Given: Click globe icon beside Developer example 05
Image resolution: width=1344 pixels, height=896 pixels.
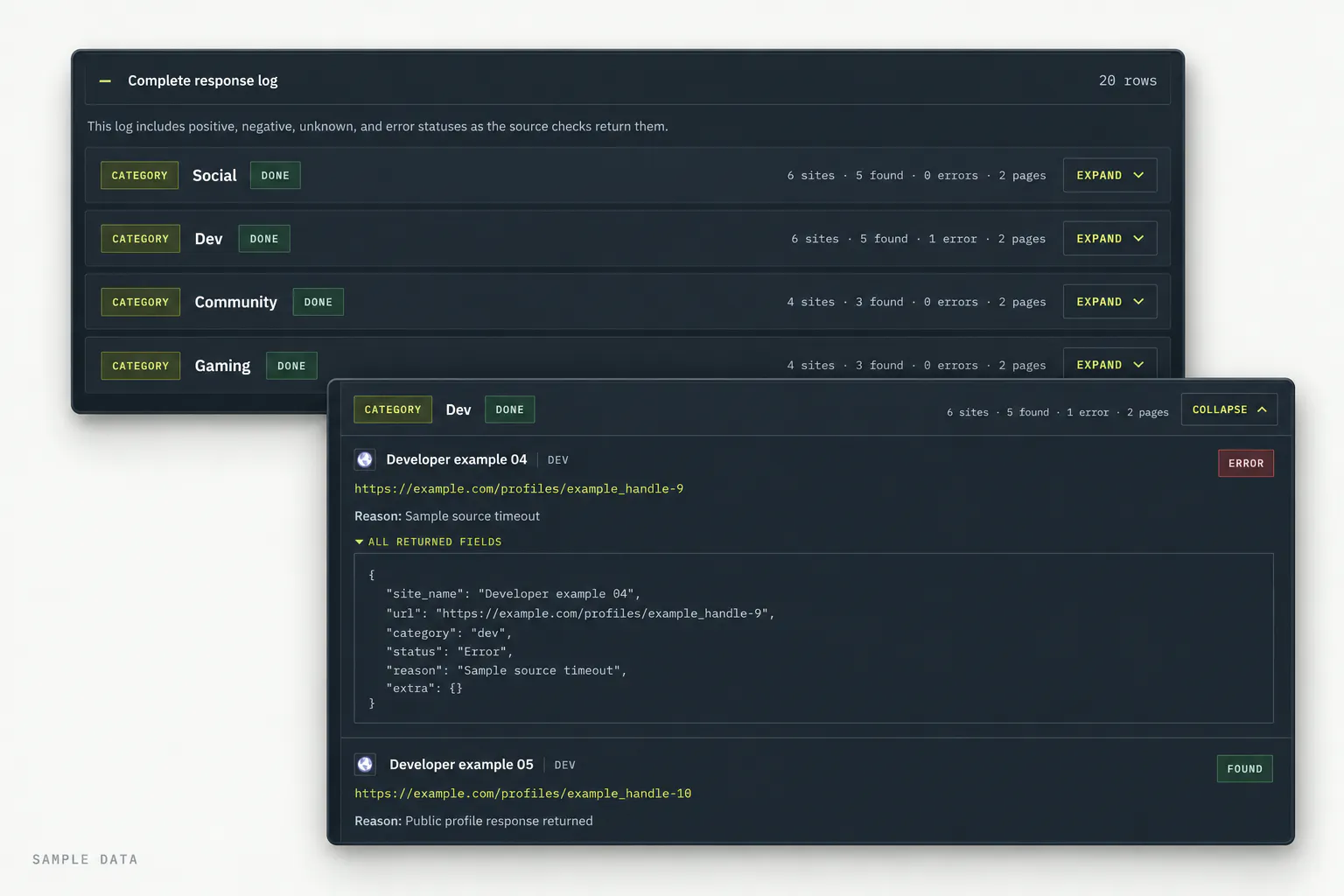Looking at the screenshot, I should click(x=365, y=765).
